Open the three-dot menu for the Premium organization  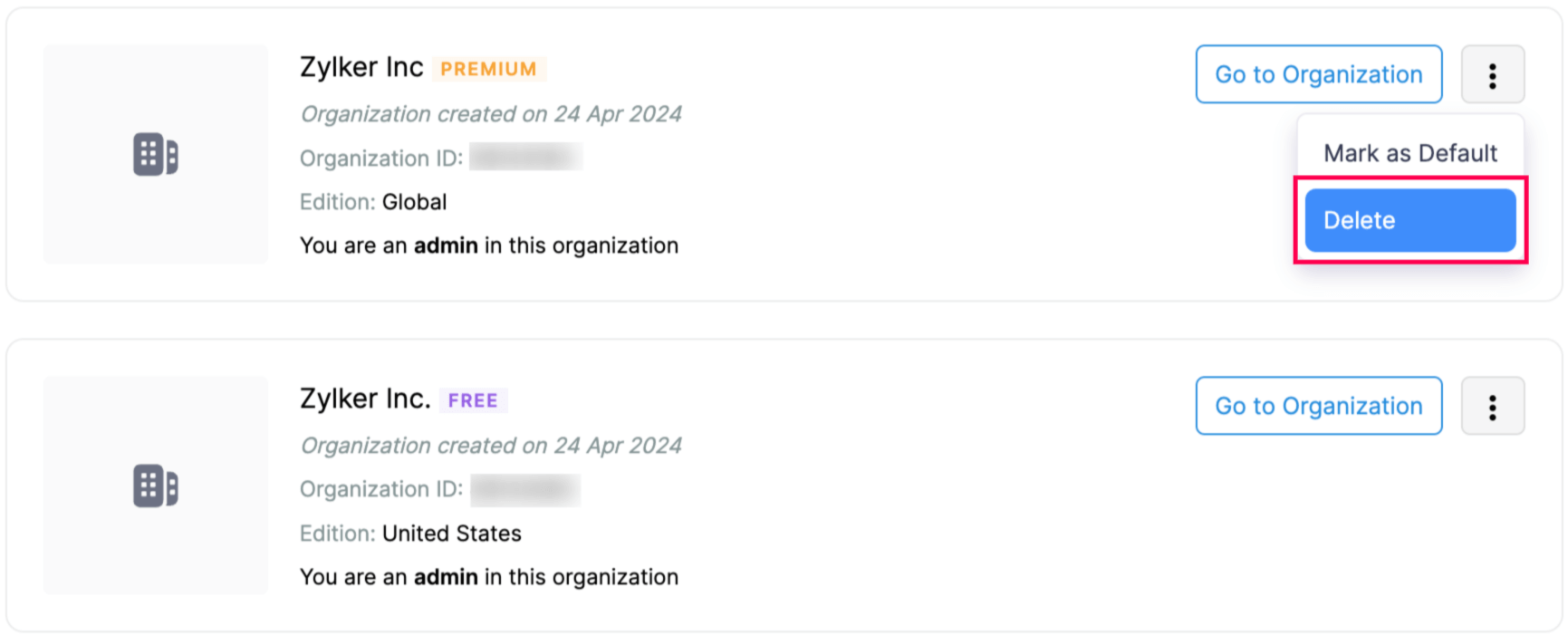click(1492, 75)
